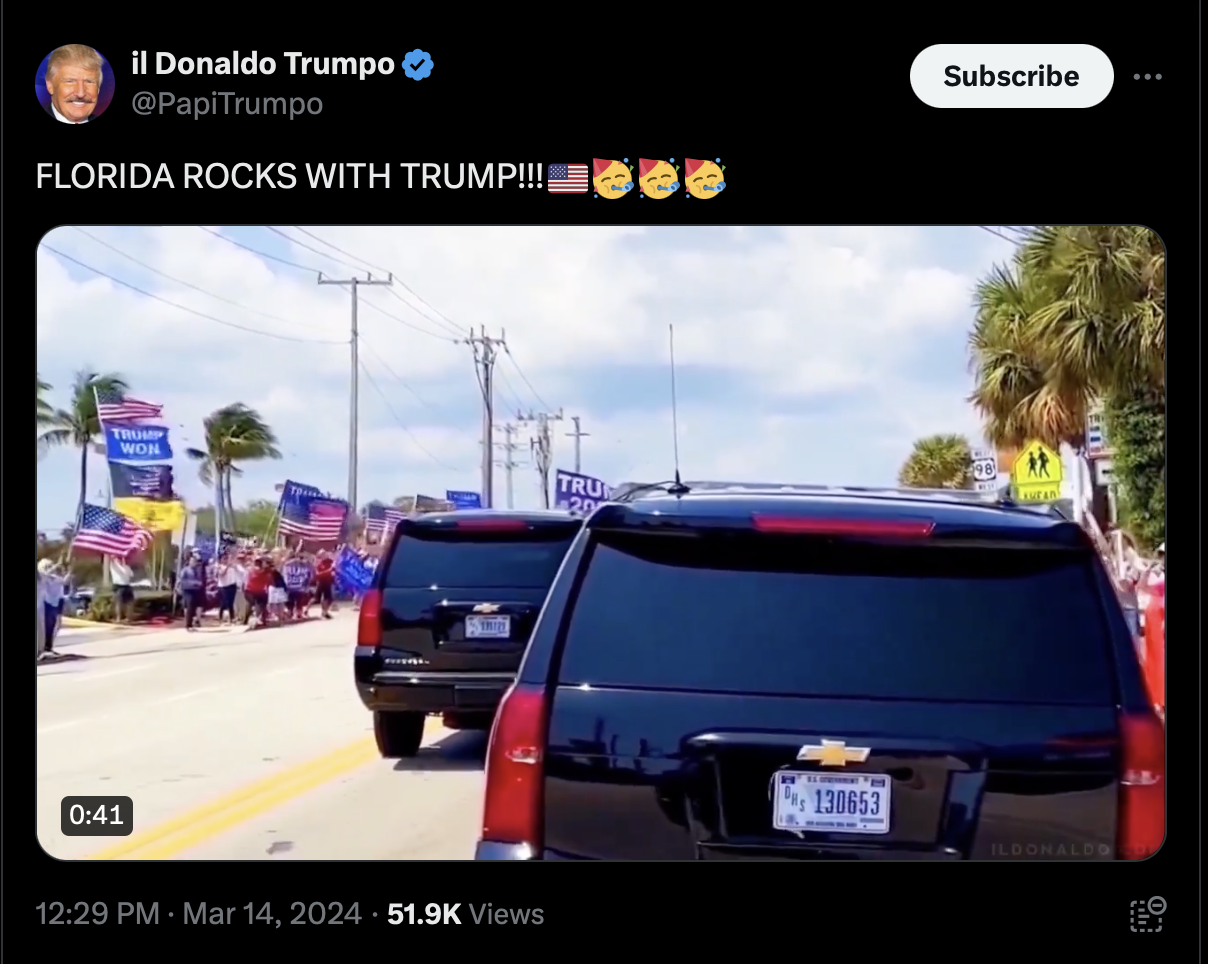Click the middle party face emoji
Image resolution: width=1208 pixels, height=964 pixels.
click(x=659, y=178)
